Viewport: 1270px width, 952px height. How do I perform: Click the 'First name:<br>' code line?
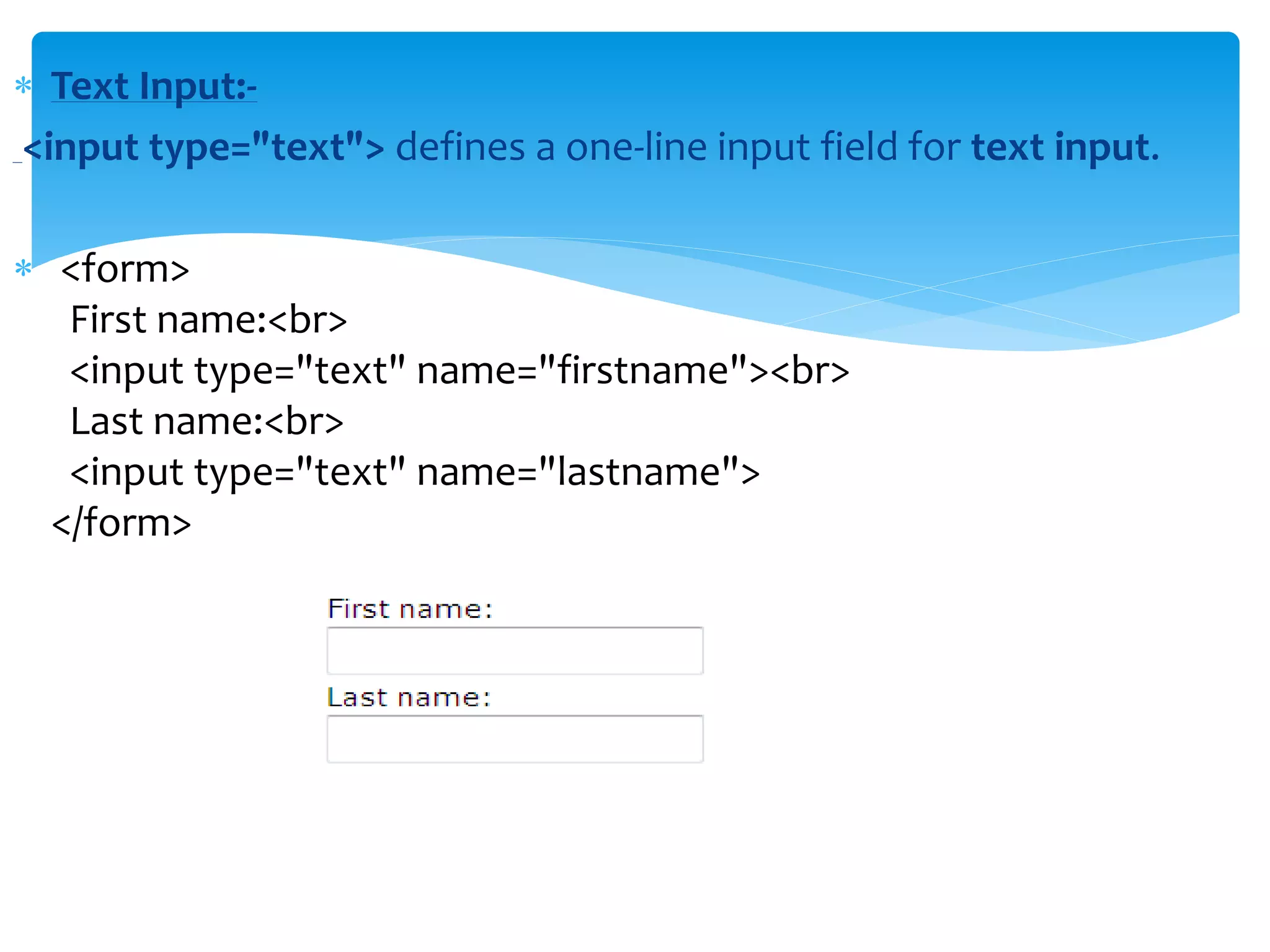tap(209, 320)
